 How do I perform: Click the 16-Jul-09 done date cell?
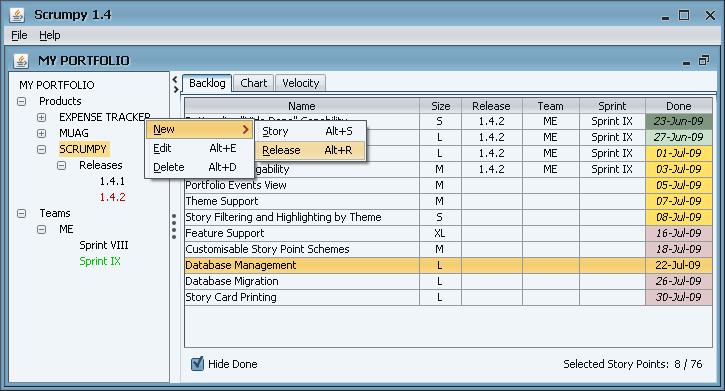678,233
